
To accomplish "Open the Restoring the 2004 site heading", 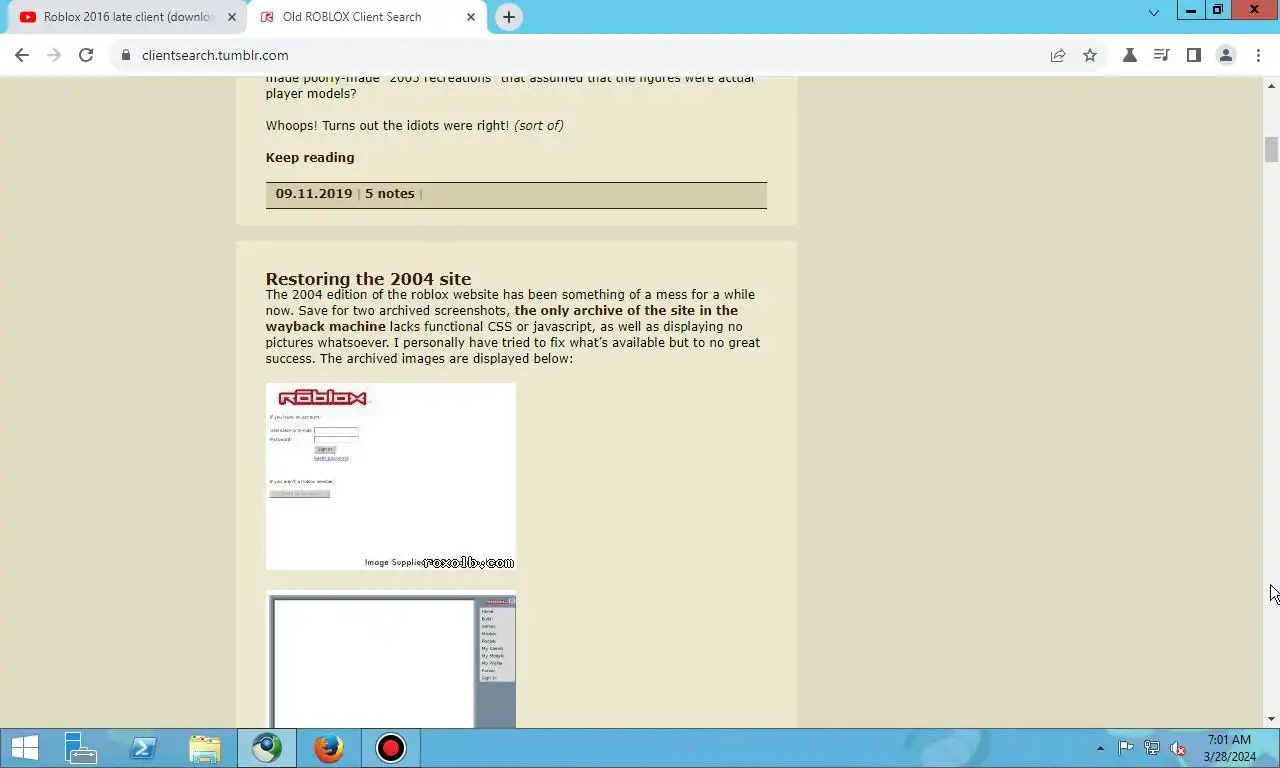I will (368, 278).
